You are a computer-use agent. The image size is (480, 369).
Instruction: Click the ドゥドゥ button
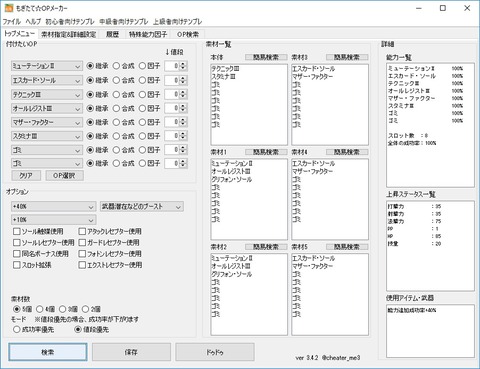tap(215, 352)
